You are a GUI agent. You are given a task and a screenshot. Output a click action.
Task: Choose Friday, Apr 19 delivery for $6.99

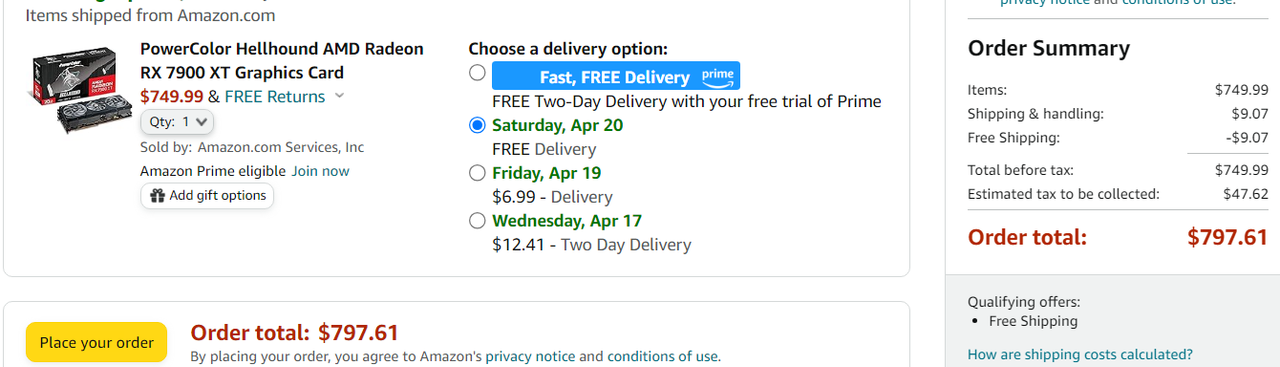pos(477,173)
